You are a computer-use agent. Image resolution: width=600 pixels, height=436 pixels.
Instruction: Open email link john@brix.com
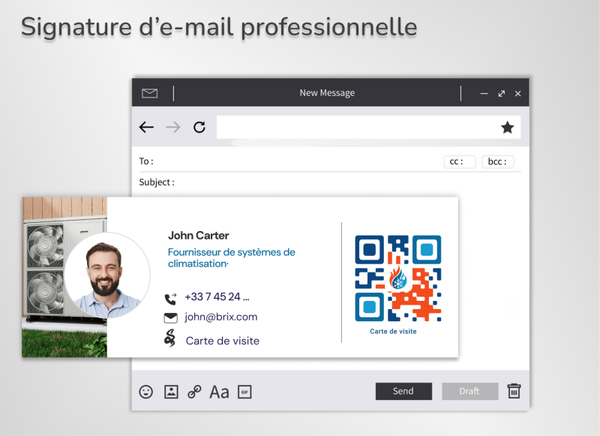pos(221,317)
